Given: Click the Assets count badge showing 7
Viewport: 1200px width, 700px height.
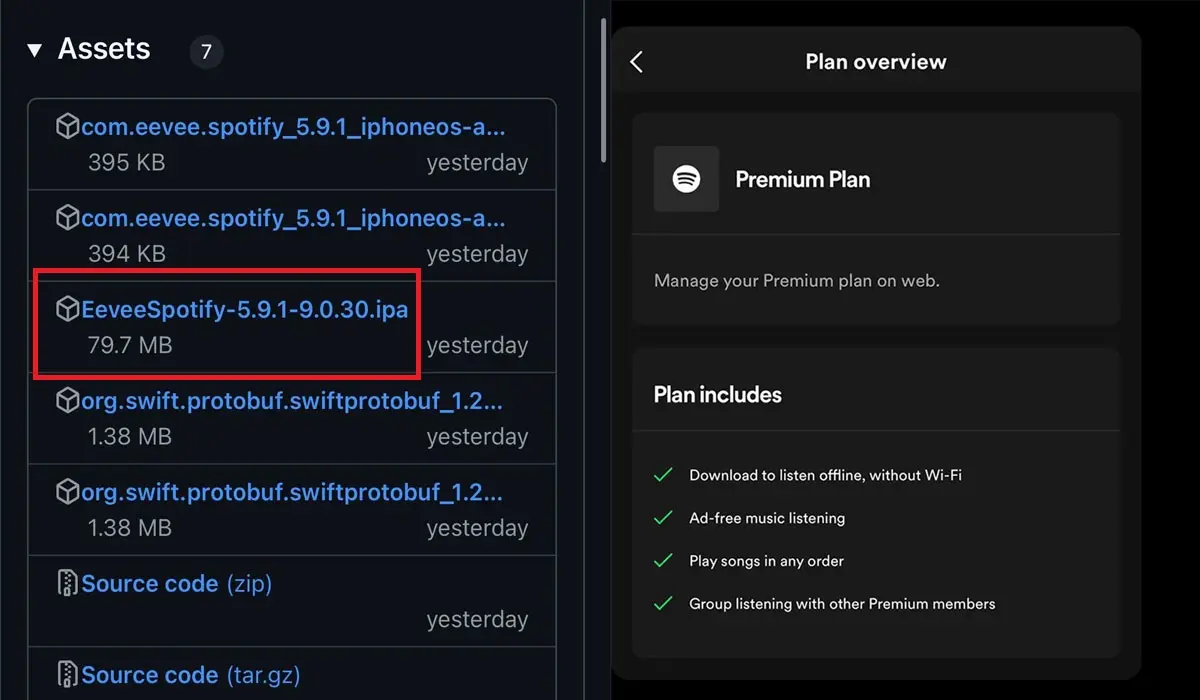Looking at the screenshot, I should pyautogui.click(x=206, y=51).
